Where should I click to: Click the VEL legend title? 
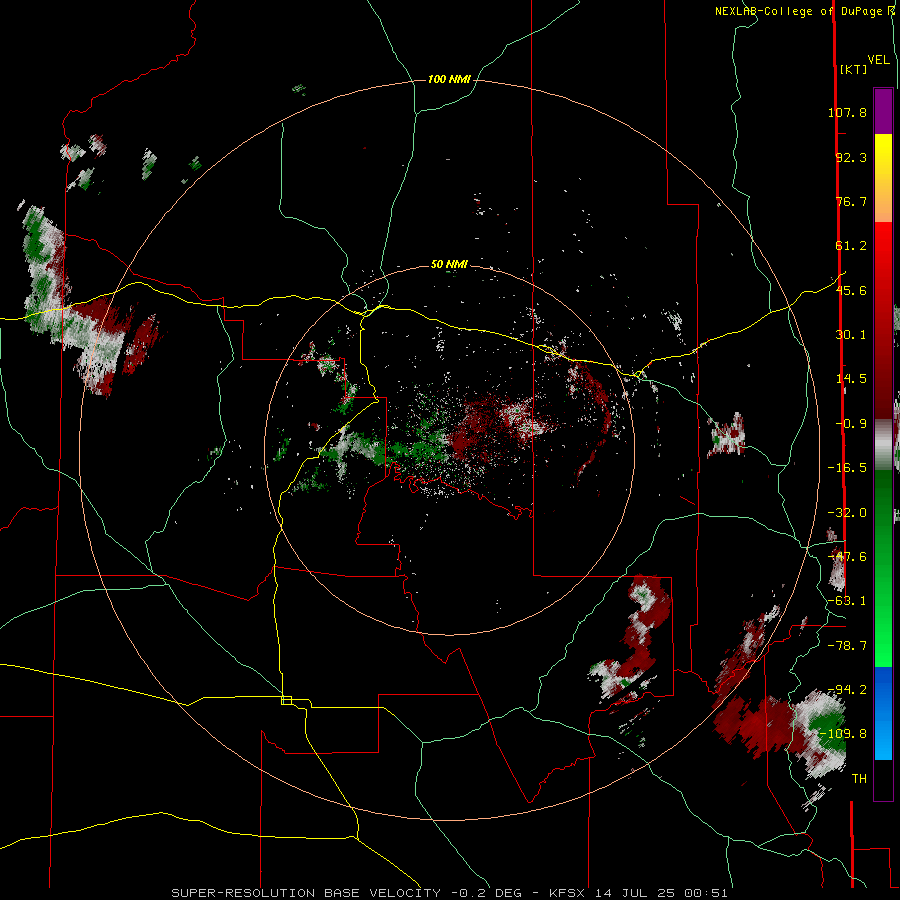pos(878,60)
